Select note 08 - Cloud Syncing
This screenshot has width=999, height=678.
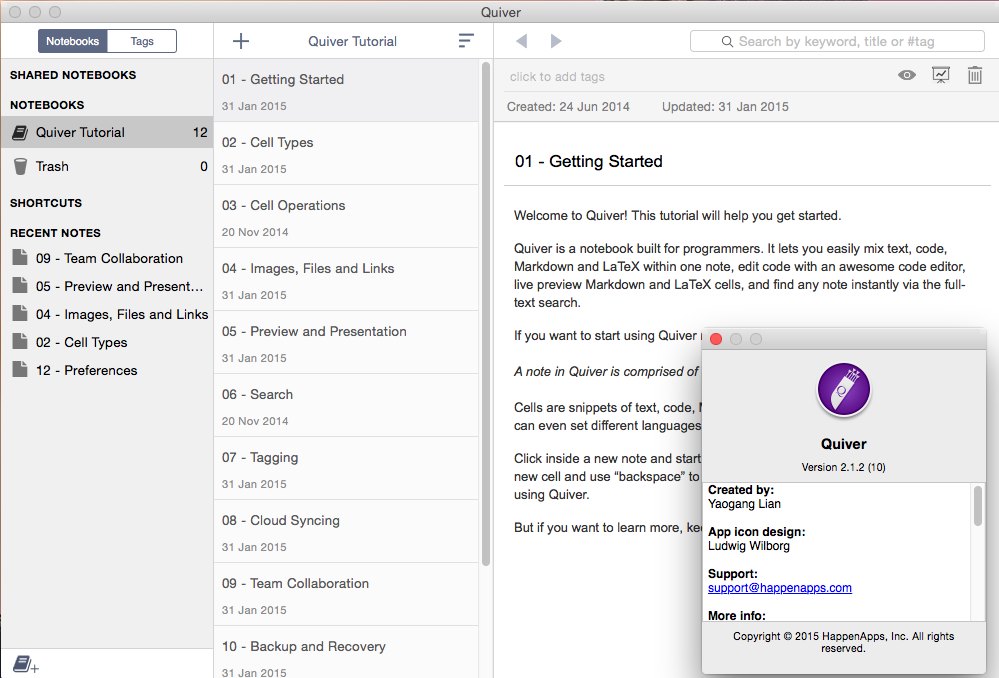[346, 532]
